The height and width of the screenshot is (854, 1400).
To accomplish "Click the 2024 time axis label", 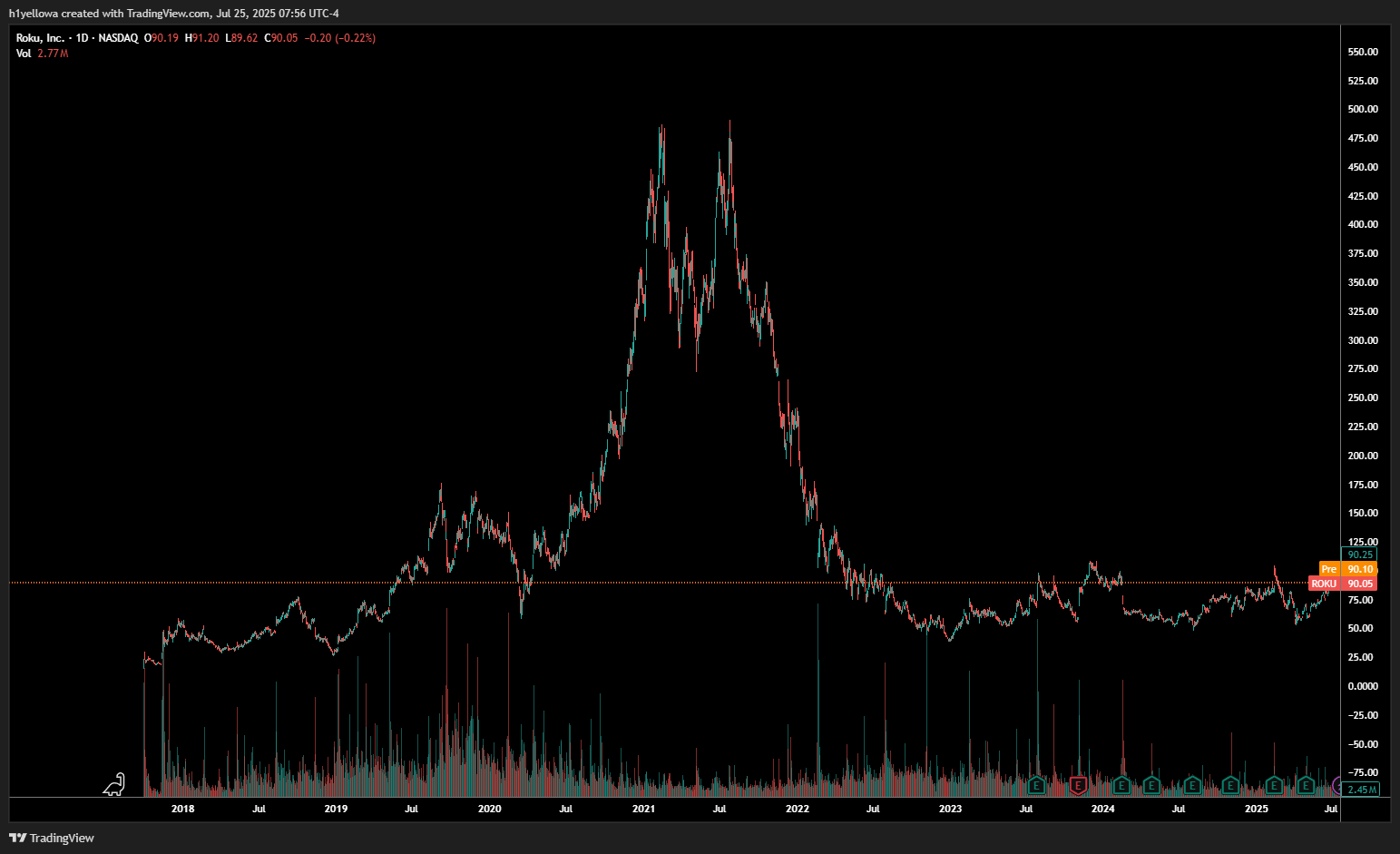I will click(1103, 809).
